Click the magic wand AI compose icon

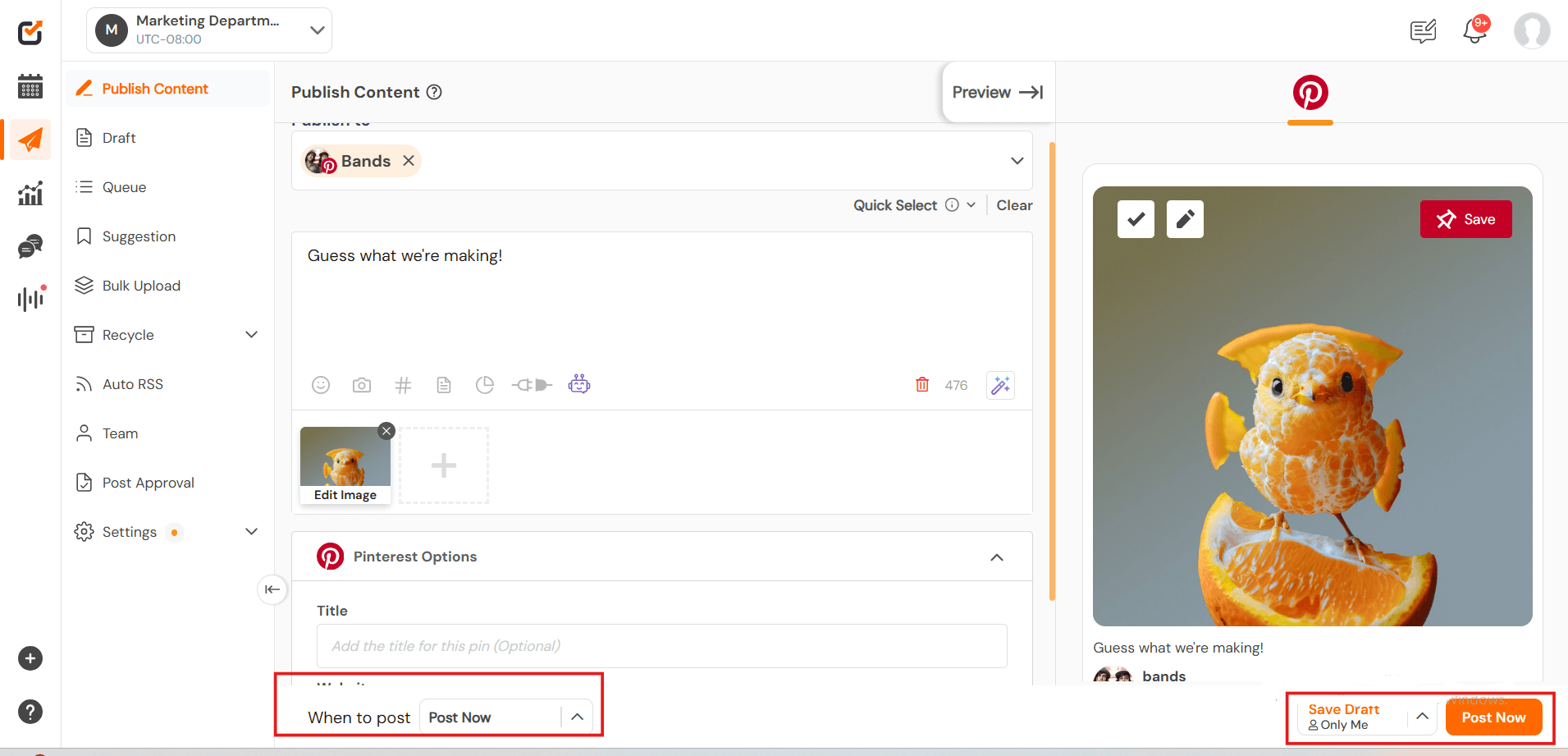(x=1000, y=385)
